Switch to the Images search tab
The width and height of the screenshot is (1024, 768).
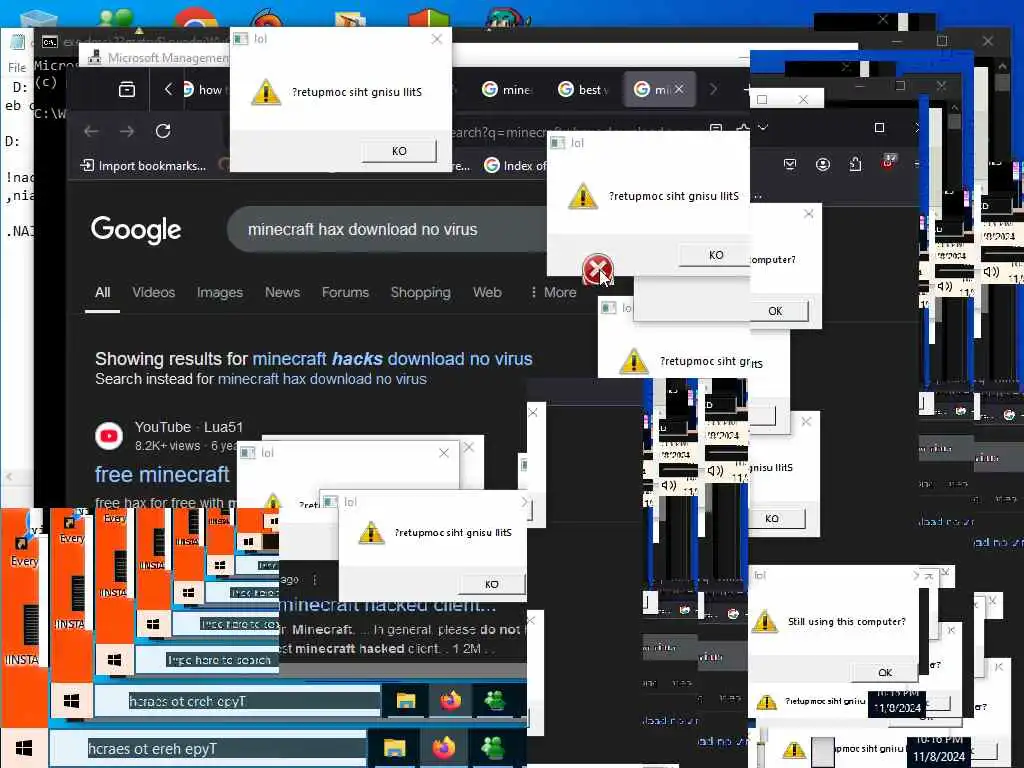tap(219, 292)
